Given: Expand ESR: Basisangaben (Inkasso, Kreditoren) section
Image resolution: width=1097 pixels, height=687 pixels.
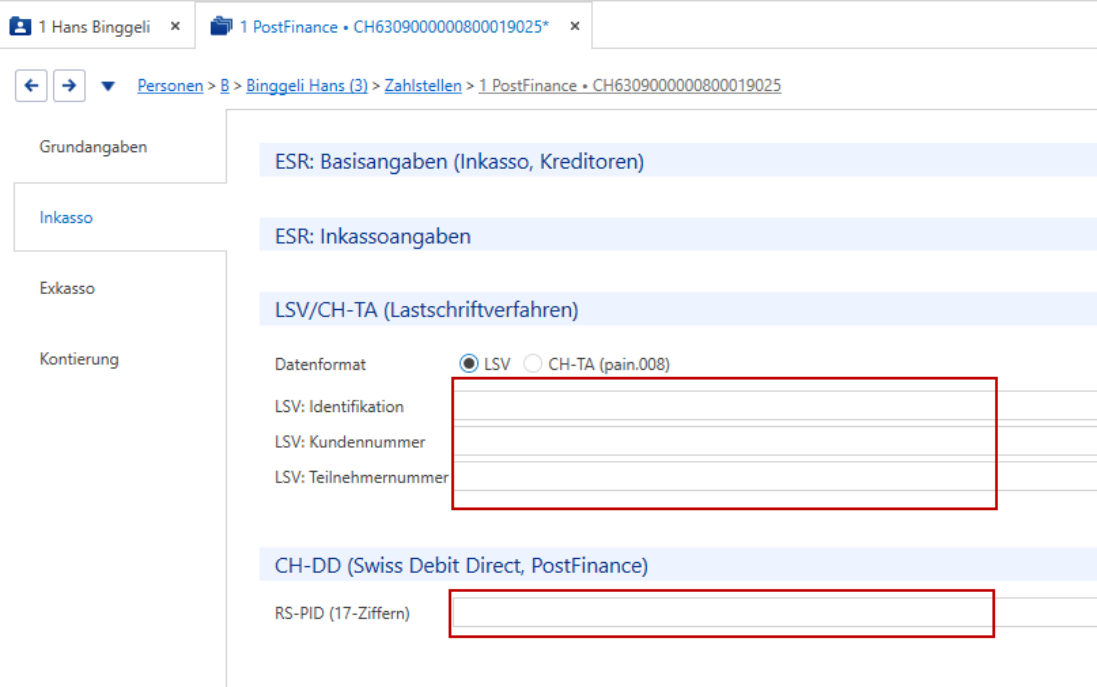Looking at the screenshot, I should tap(678, 162).
